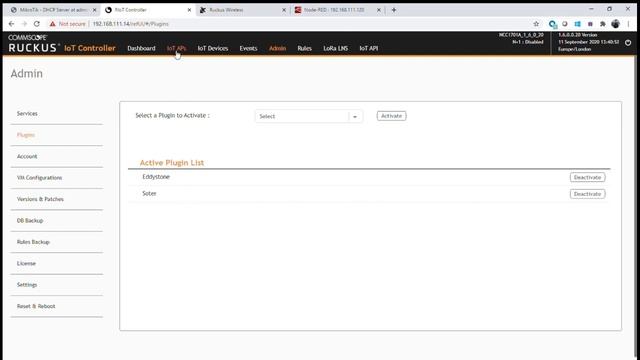Click the Windows-logo extension icon
This screenshot has width=640, height=360.
(578, 24)
